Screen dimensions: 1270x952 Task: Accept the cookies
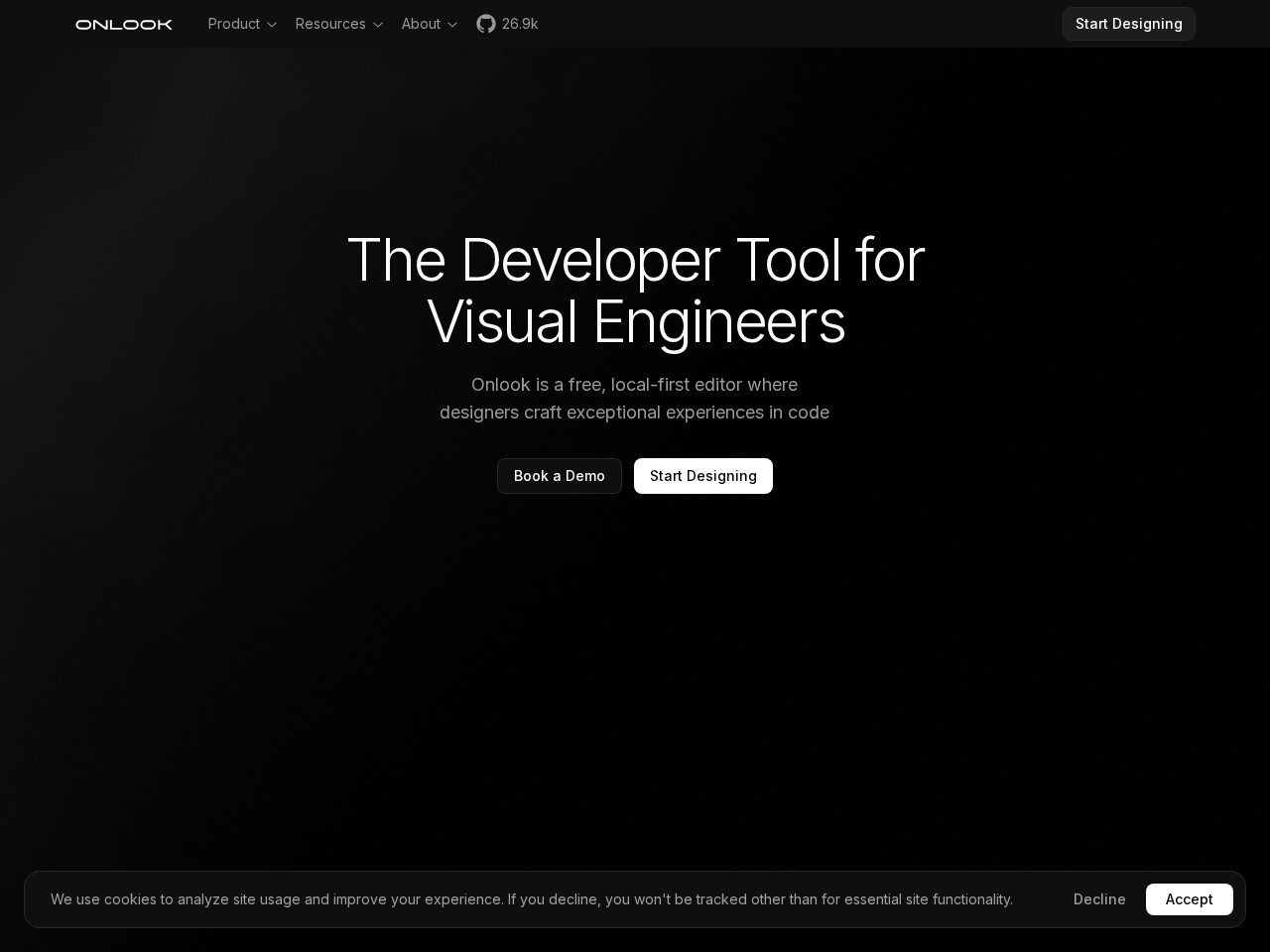coord(1190,899)
